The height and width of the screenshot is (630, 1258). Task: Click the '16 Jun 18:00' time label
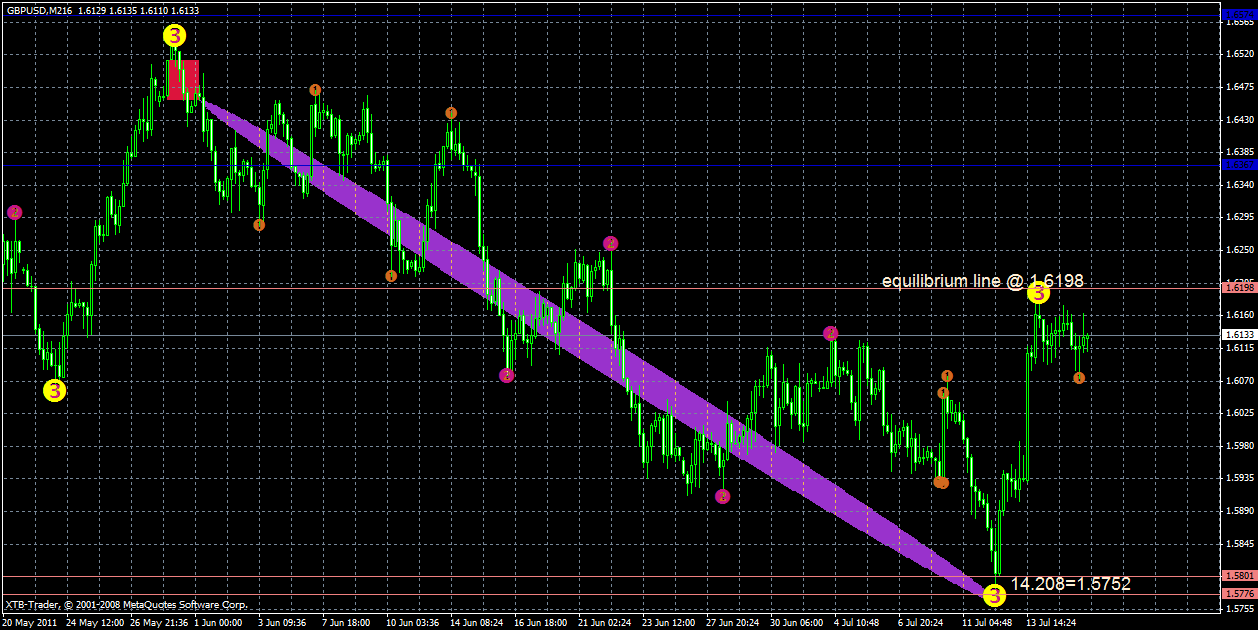pyautogui.click(x=539, y=622)
